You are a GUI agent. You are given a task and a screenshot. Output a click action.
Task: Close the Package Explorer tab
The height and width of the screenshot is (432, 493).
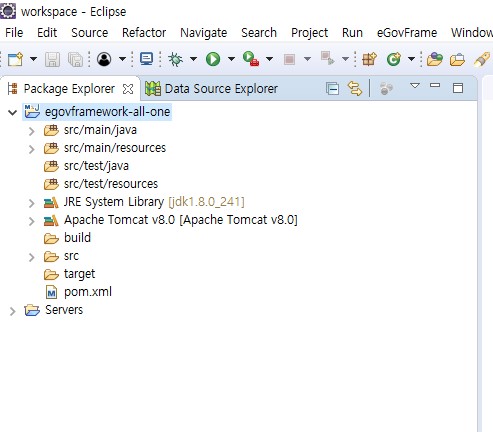tap(128, 89)
